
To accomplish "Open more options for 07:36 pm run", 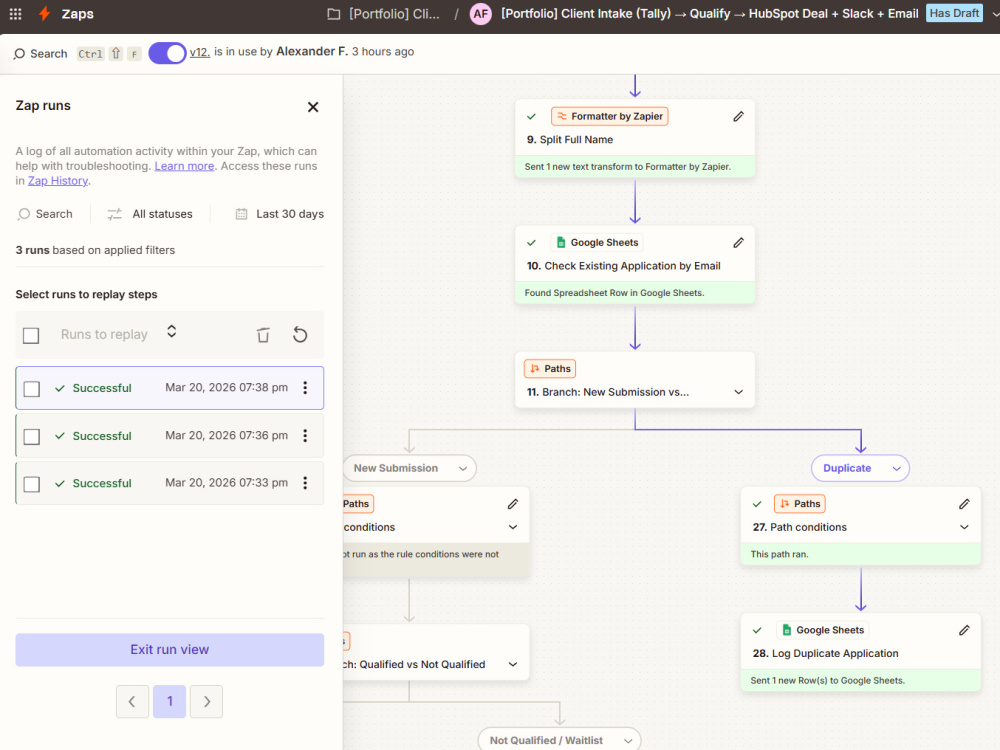I will 305,435.
